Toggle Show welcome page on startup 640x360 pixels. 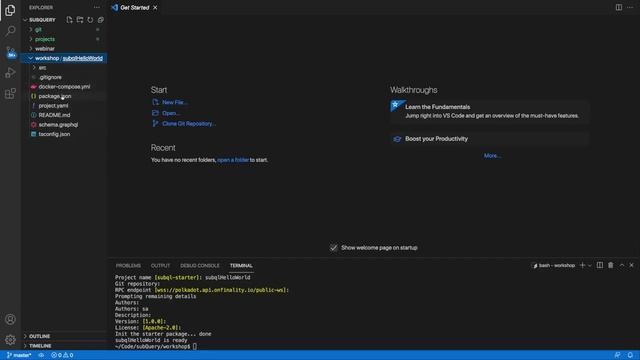pyautogui.click(x=333, y=248)
